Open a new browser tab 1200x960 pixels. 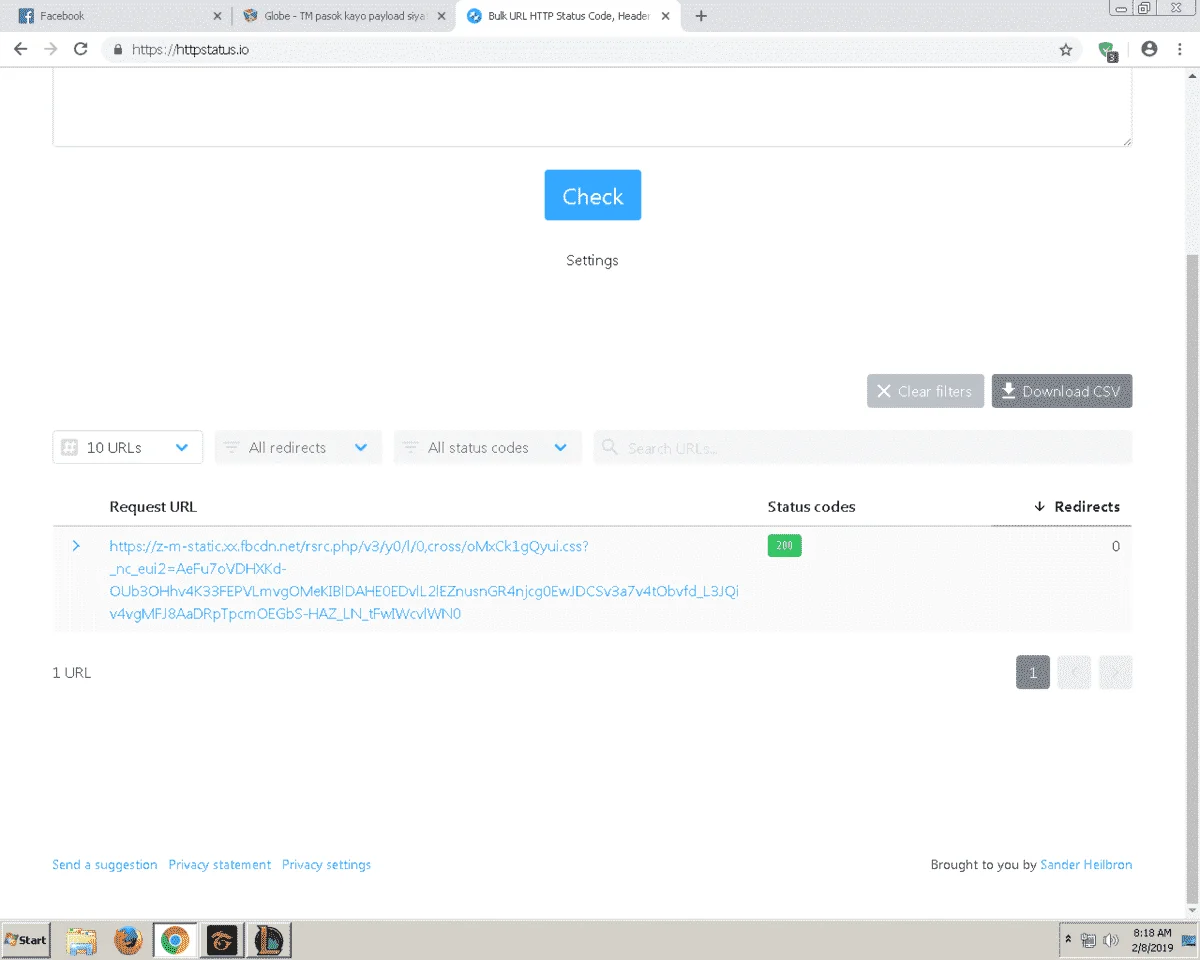pyautogui.click(x=701, y=16)
